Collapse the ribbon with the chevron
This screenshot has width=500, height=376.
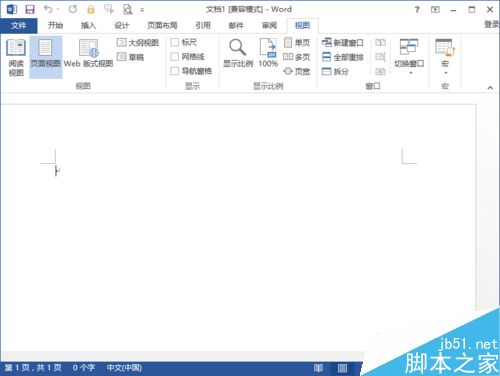(x=490, y=88)
